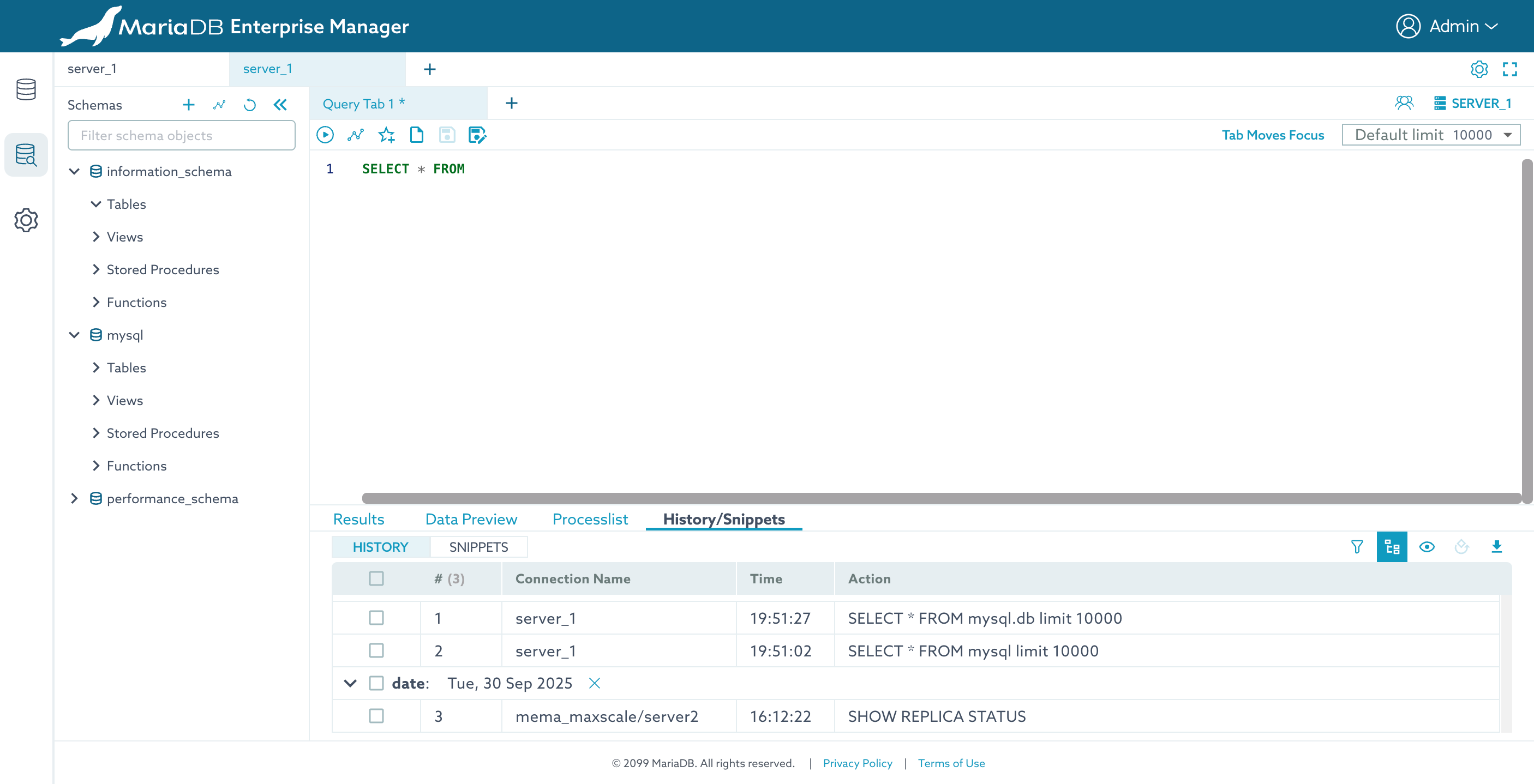
Task: Click the collapse Schemas sidebar double-arrow icon
Action: [280, 105]
